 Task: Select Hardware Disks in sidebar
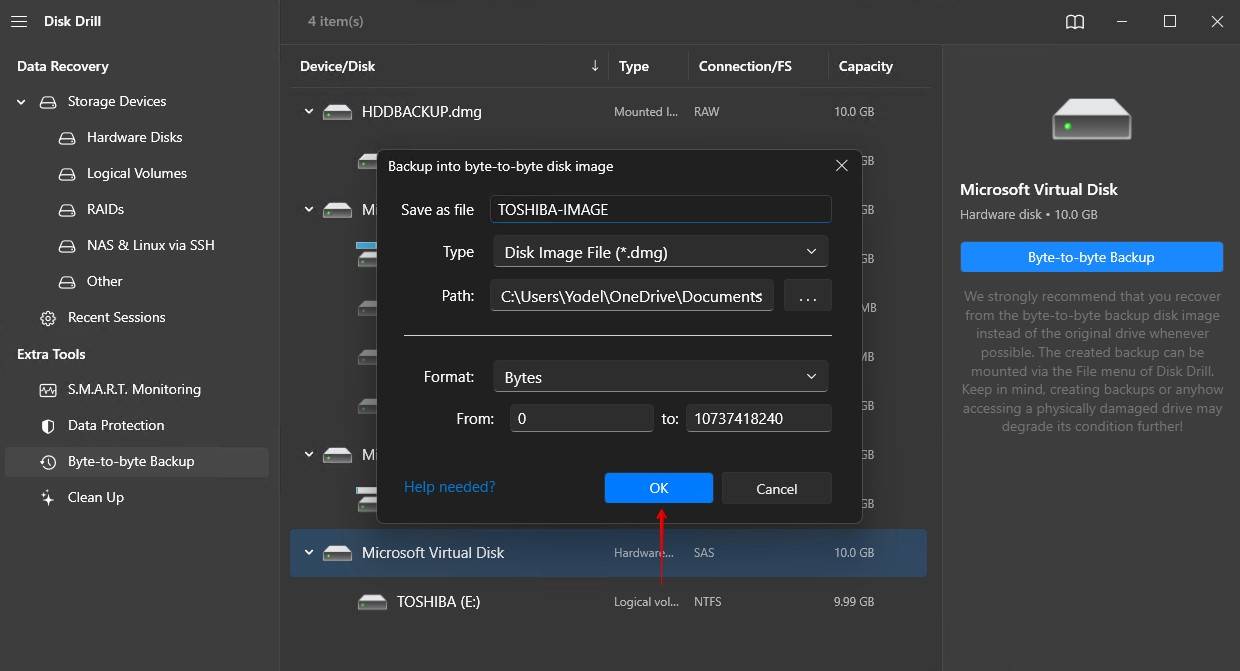(x=134, y=137)
